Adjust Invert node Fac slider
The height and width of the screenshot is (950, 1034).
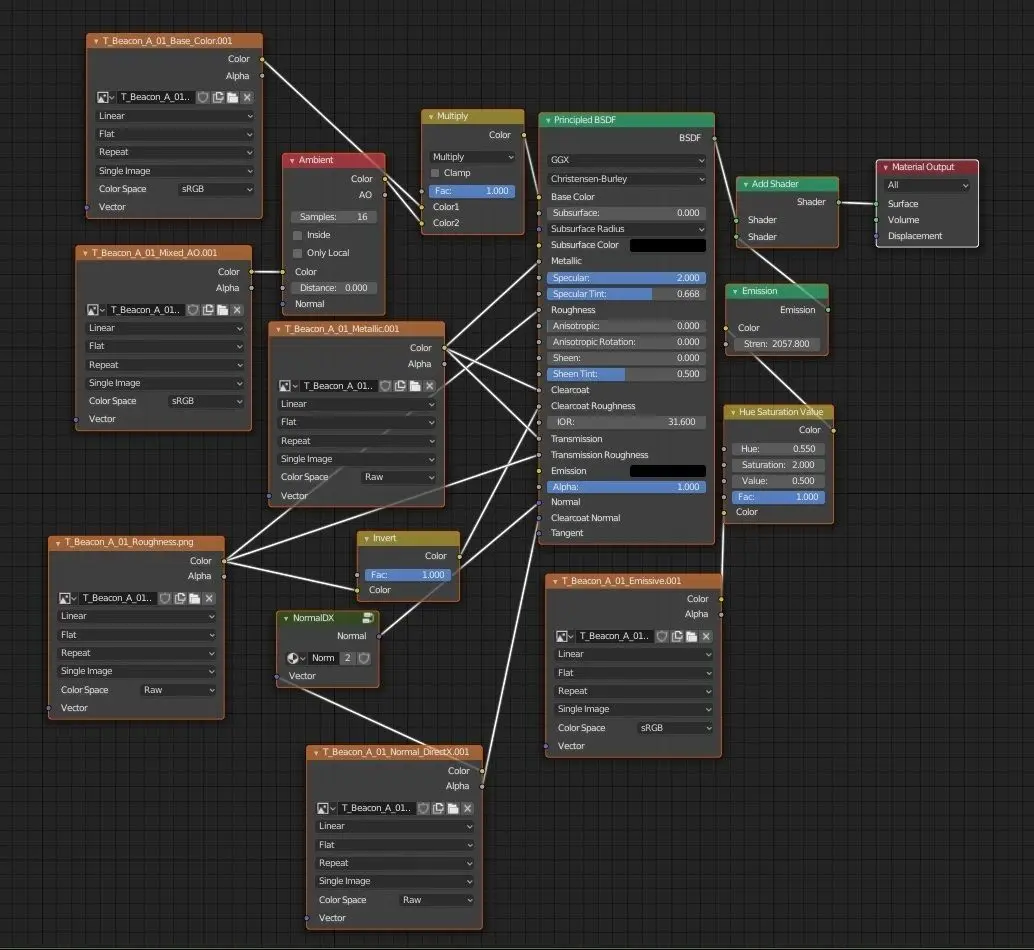408,575
